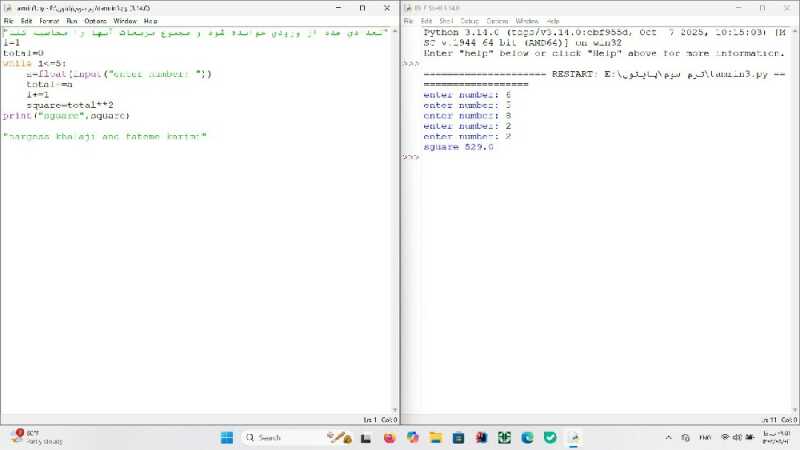
Task: Click the Python IDLE taskbar icon
Action: click(574, 438)
